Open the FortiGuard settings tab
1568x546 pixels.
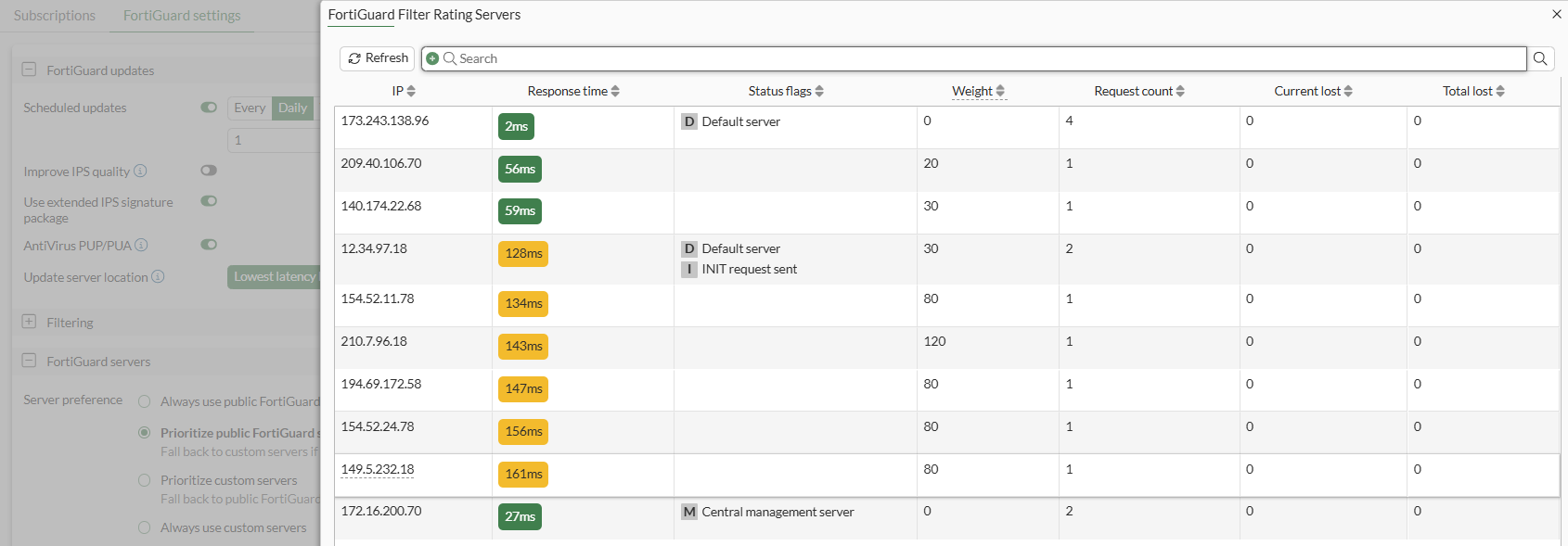tap(182, 16)
